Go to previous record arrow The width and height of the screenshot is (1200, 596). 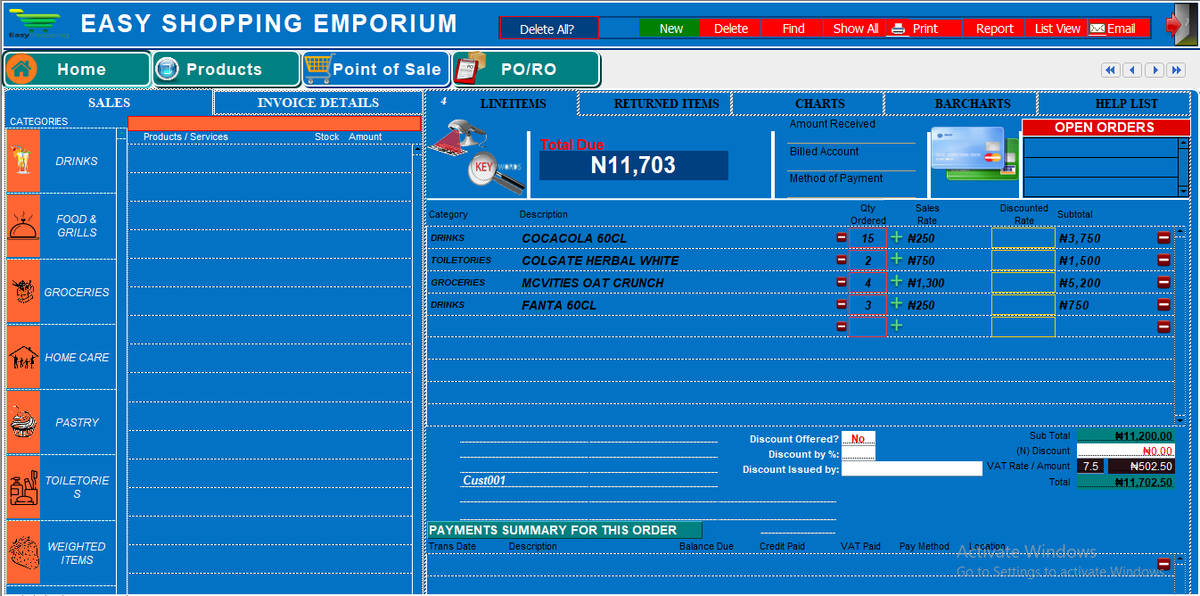pyautogui.click(x=1132, y=70)
